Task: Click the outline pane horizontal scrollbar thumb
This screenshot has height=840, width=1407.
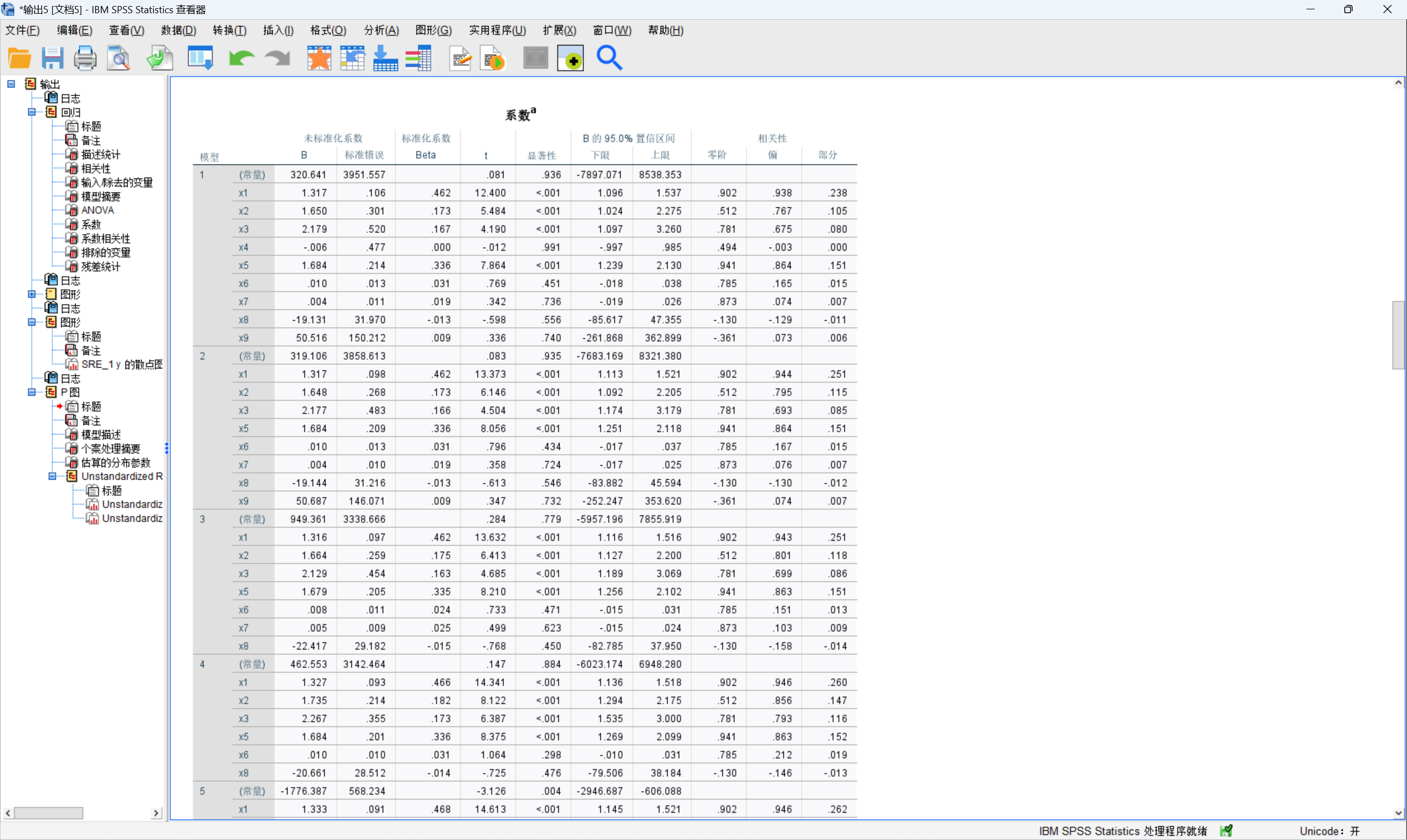Action: point(49,813)
